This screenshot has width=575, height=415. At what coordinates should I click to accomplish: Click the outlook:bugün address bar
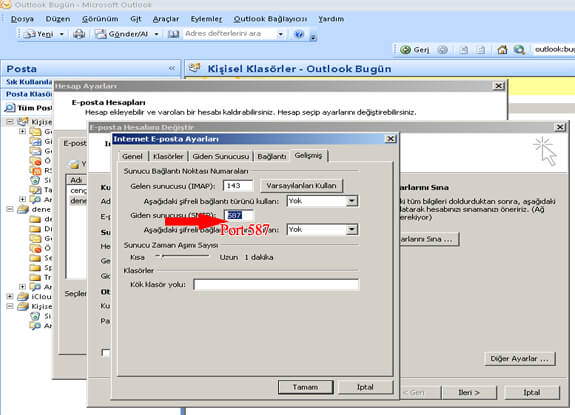pos(554,49)
